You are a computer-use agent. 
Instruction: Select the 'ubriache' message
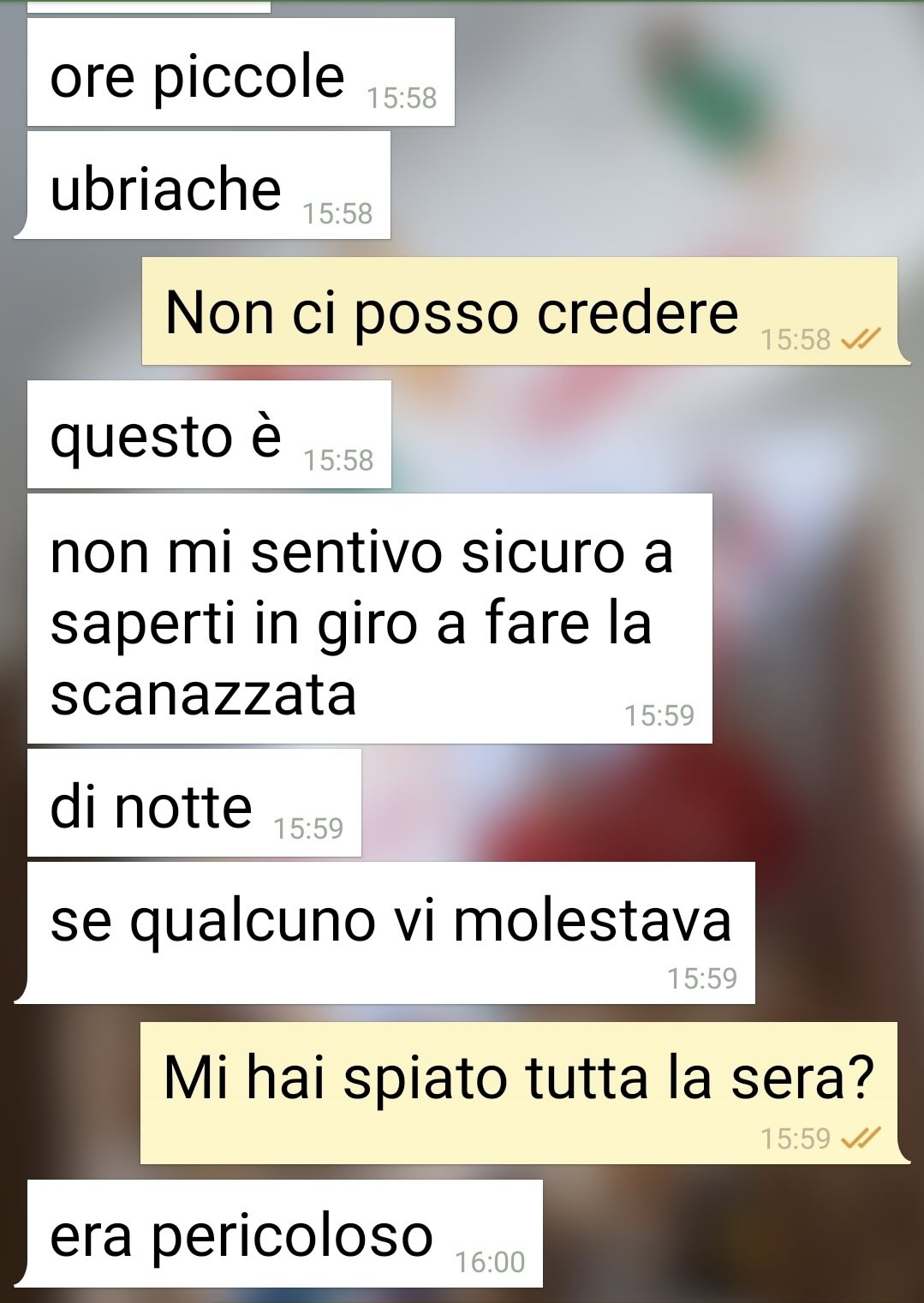tap(208, 185)
